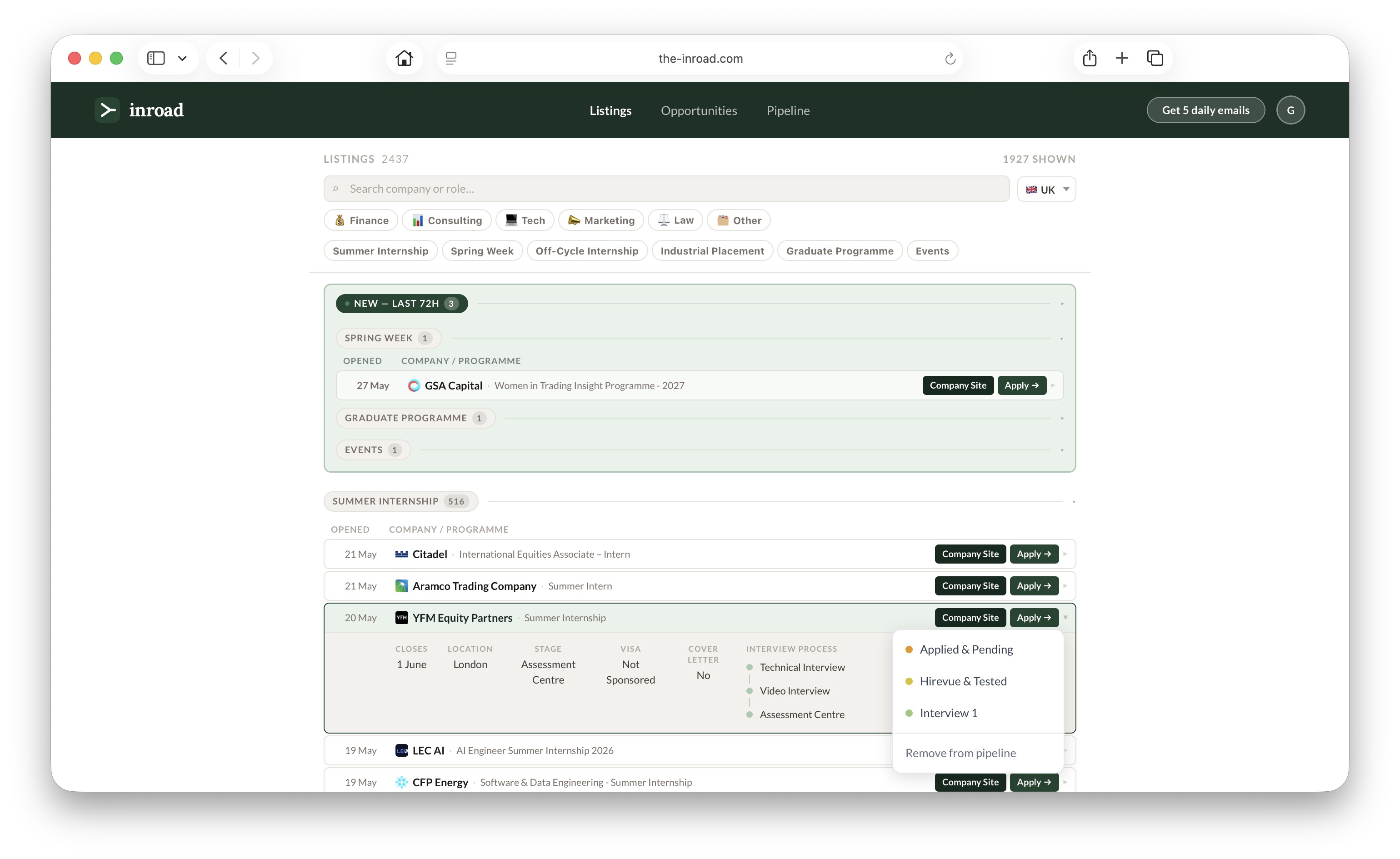1400x859 pixels.
Task: Collapse the Spring Week group header
Action: point(388,338)
